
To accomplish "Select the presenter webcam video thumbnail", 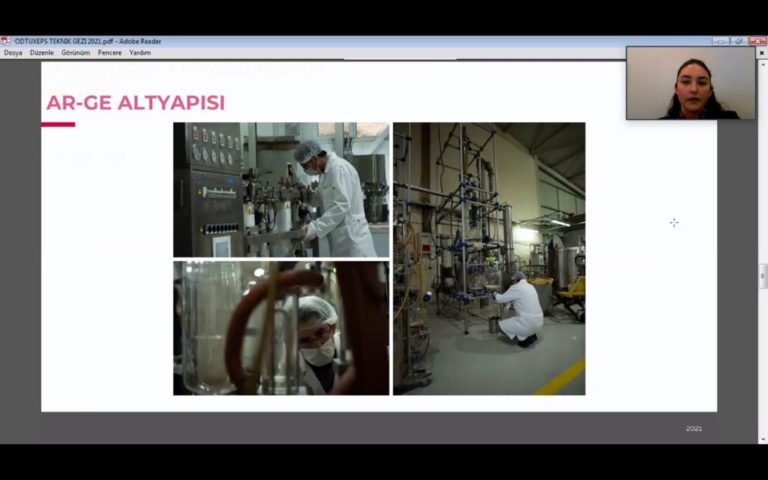I will 691,83.
